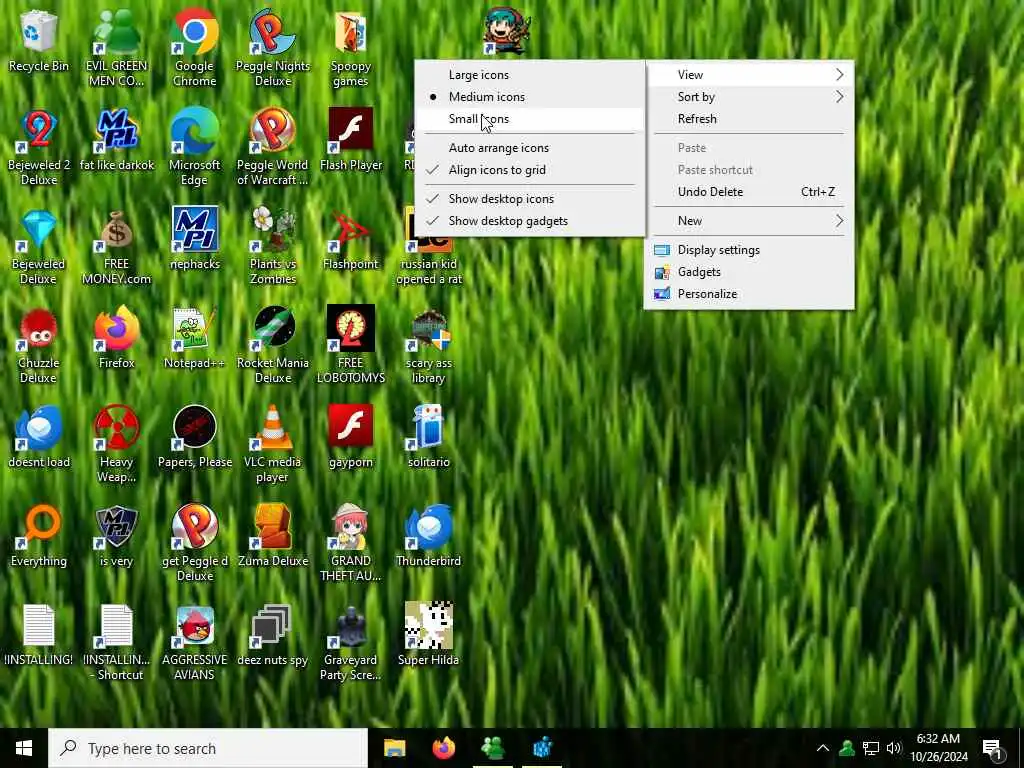Open Gadgets from the context menu
The height and width of the screenshot is (768, 1024).
(748, 272)
